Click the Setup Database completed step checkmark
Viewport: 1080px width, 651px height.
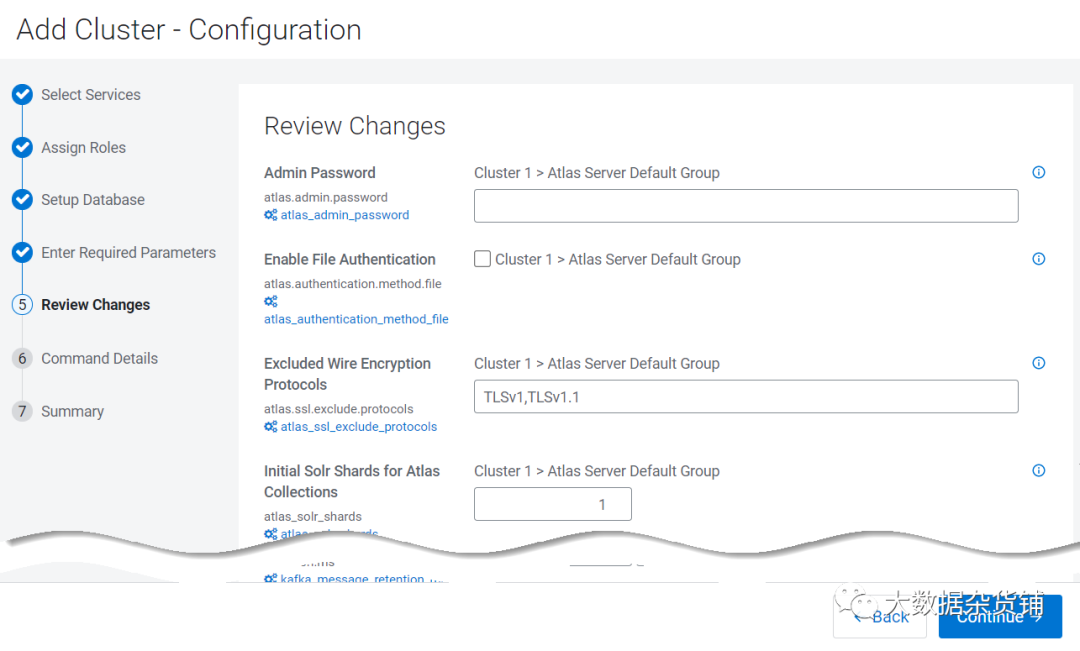coord(22,200)
